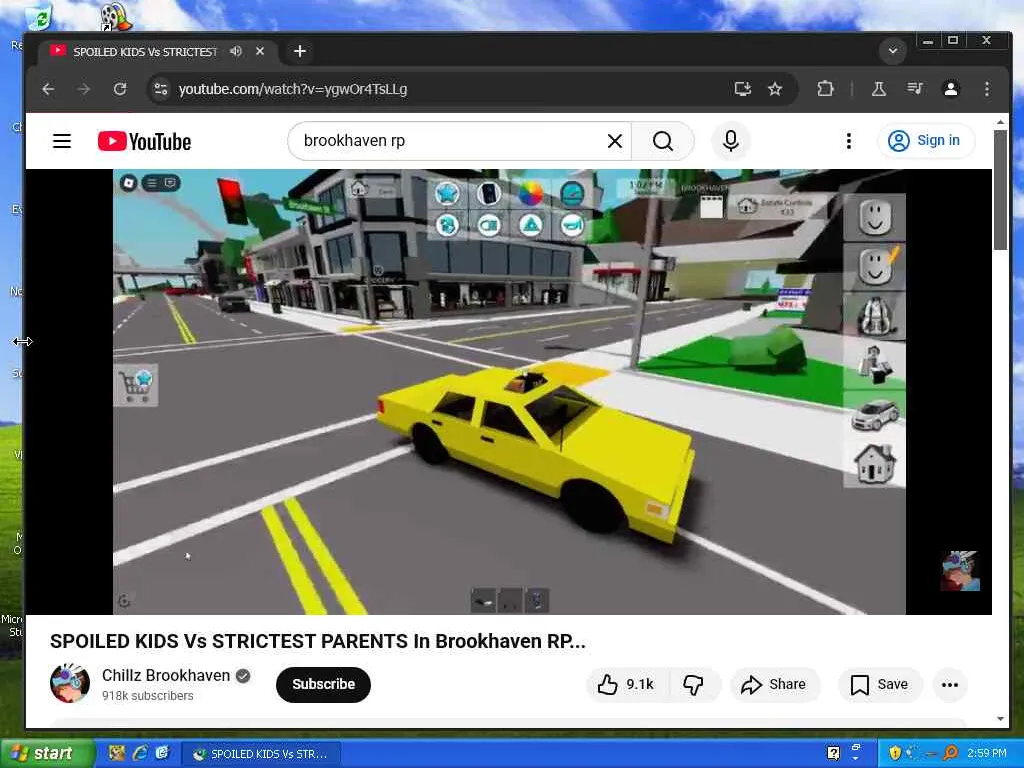The width and height of the screenshot is (1024, 768).
Task: Click the video title text
Action: click(x=317, y=641)
